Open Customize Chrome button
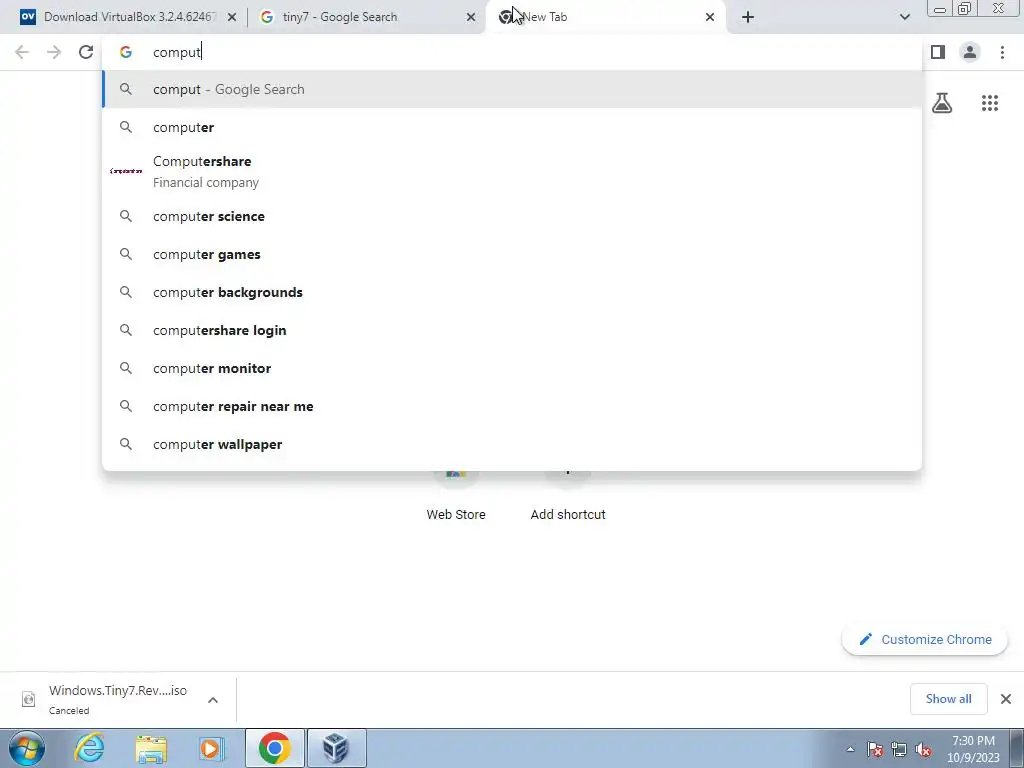1024x768 pixels. click(x=925, y=639)
